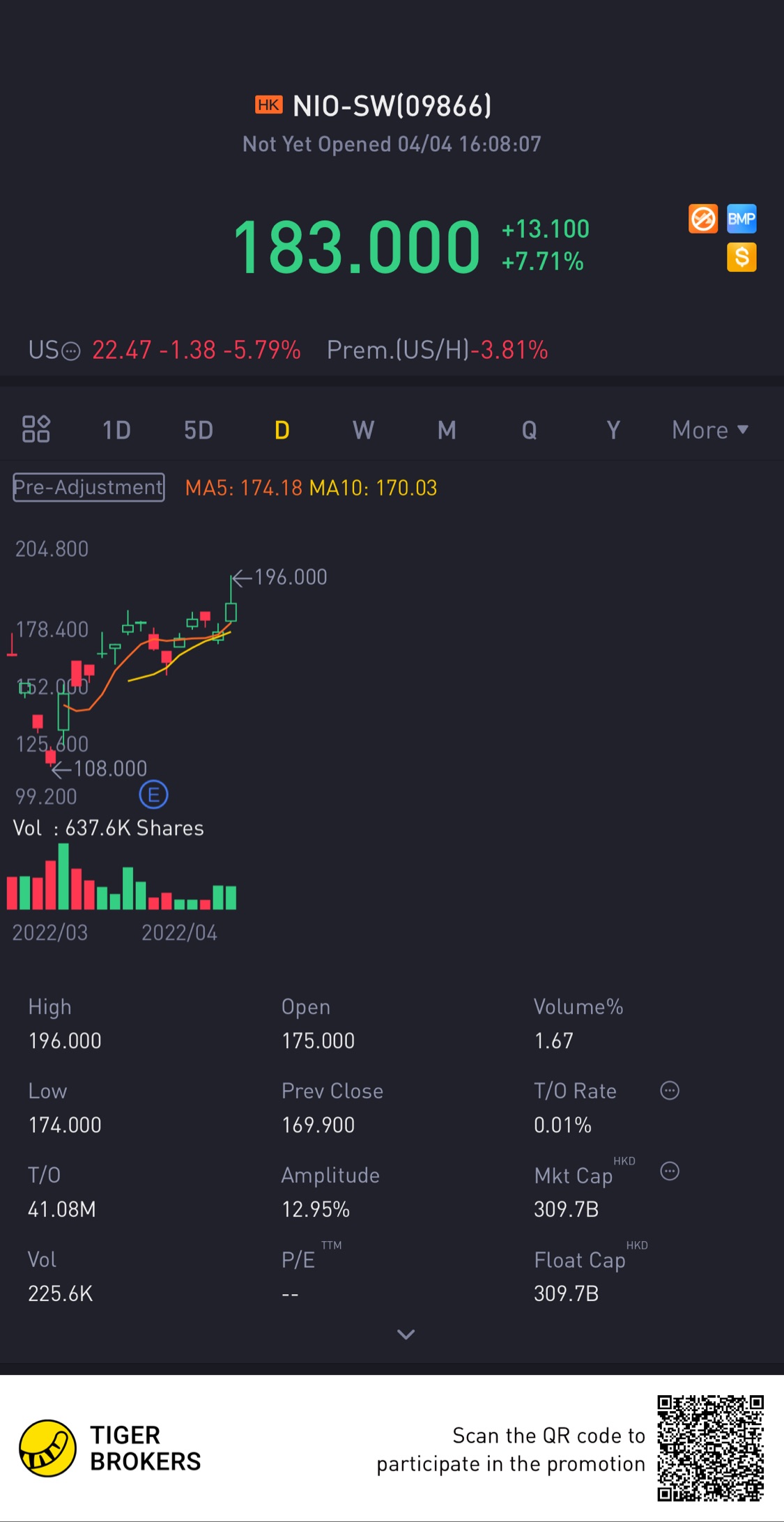
Task: Tap the blue E earnings marker
Action: click(153, 794)
